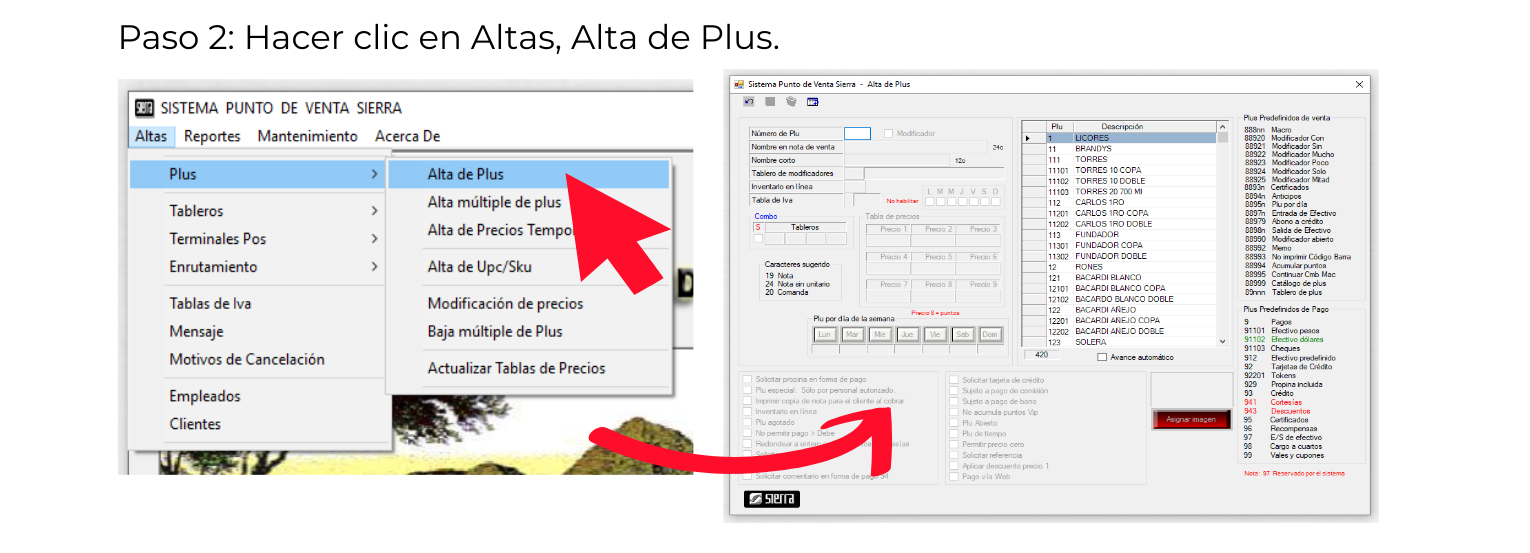Click the trash bin toolbar icon
Image resolution: width=1530 pixels, height=553 pixels.
791,101
